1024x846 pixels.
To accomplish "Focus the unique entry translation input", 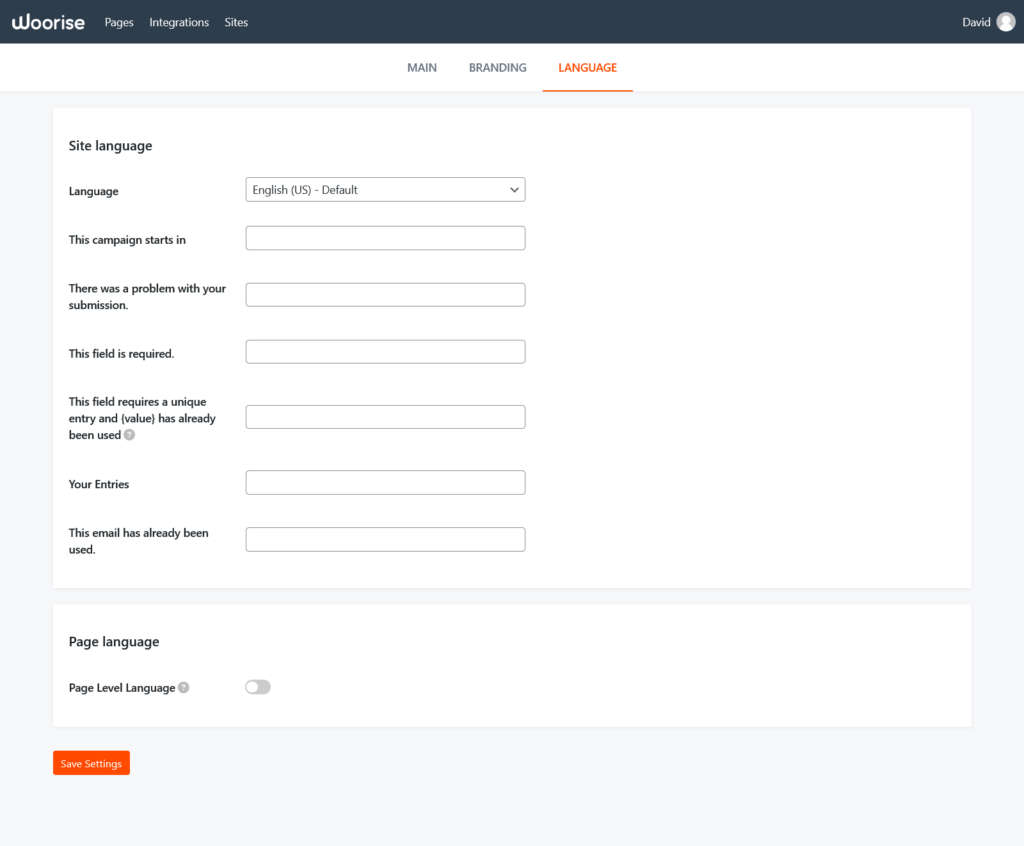I will (x=385, y=417).
